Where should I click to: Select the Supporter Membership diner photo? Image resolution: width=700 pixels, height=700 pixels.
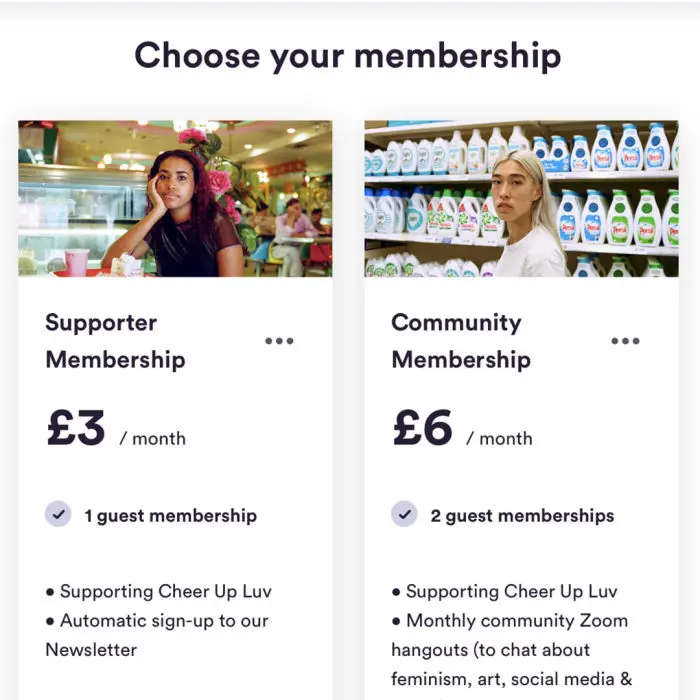click(175, 199)
